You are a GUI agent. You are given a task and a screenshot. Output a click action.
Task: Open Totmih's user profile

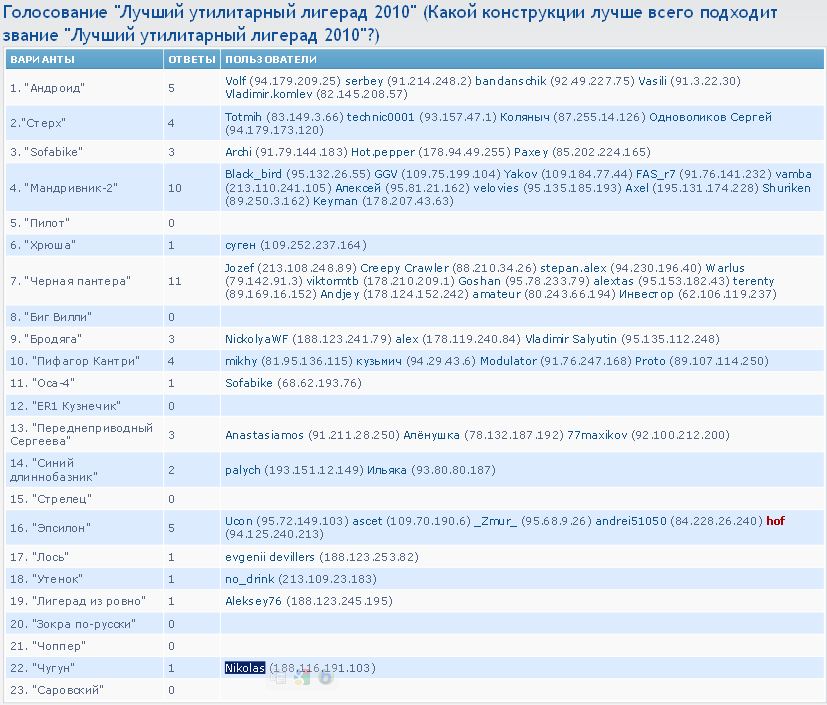pos(243,117)
